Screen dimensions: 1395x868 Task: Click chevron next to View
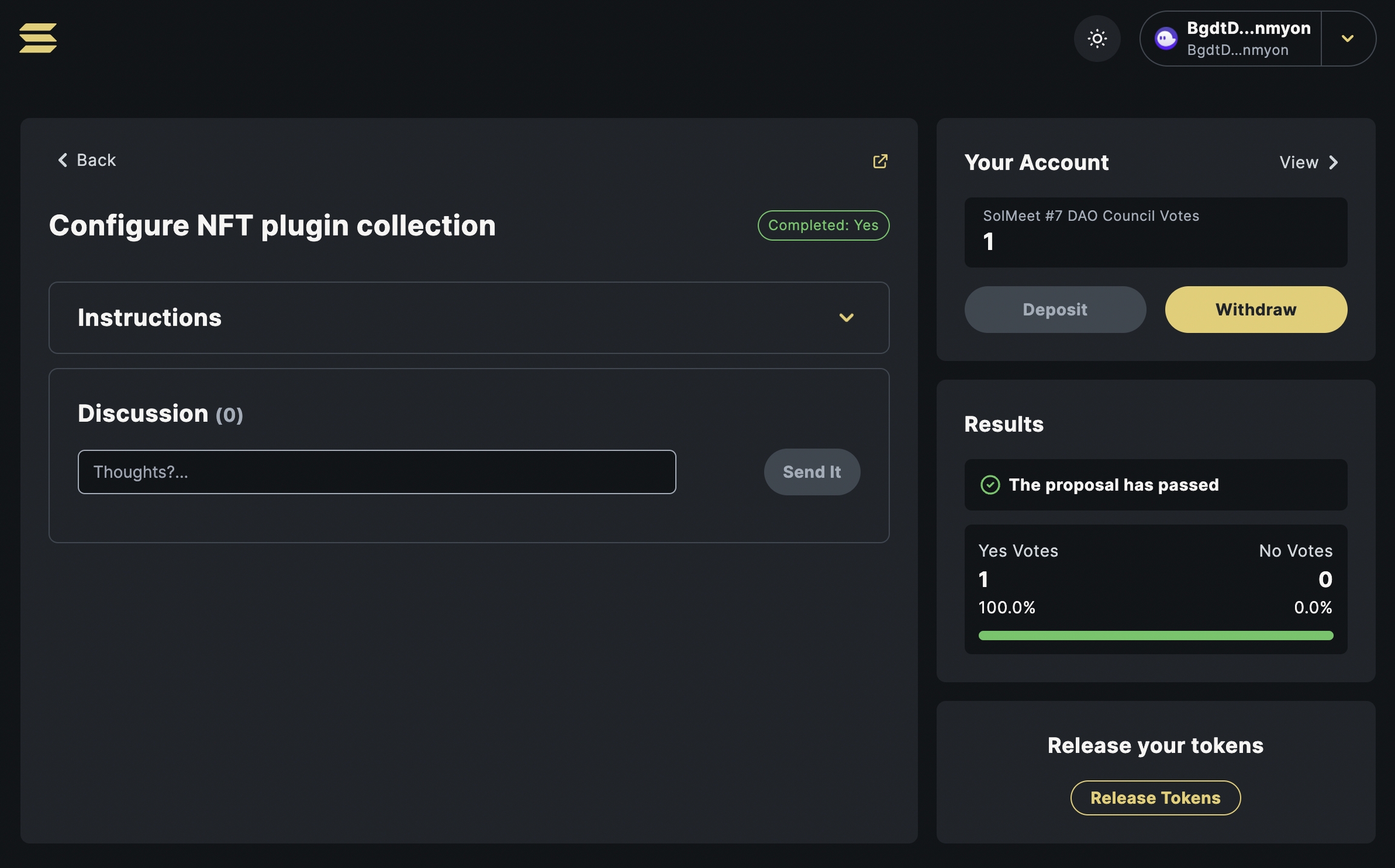[1333, 162]
